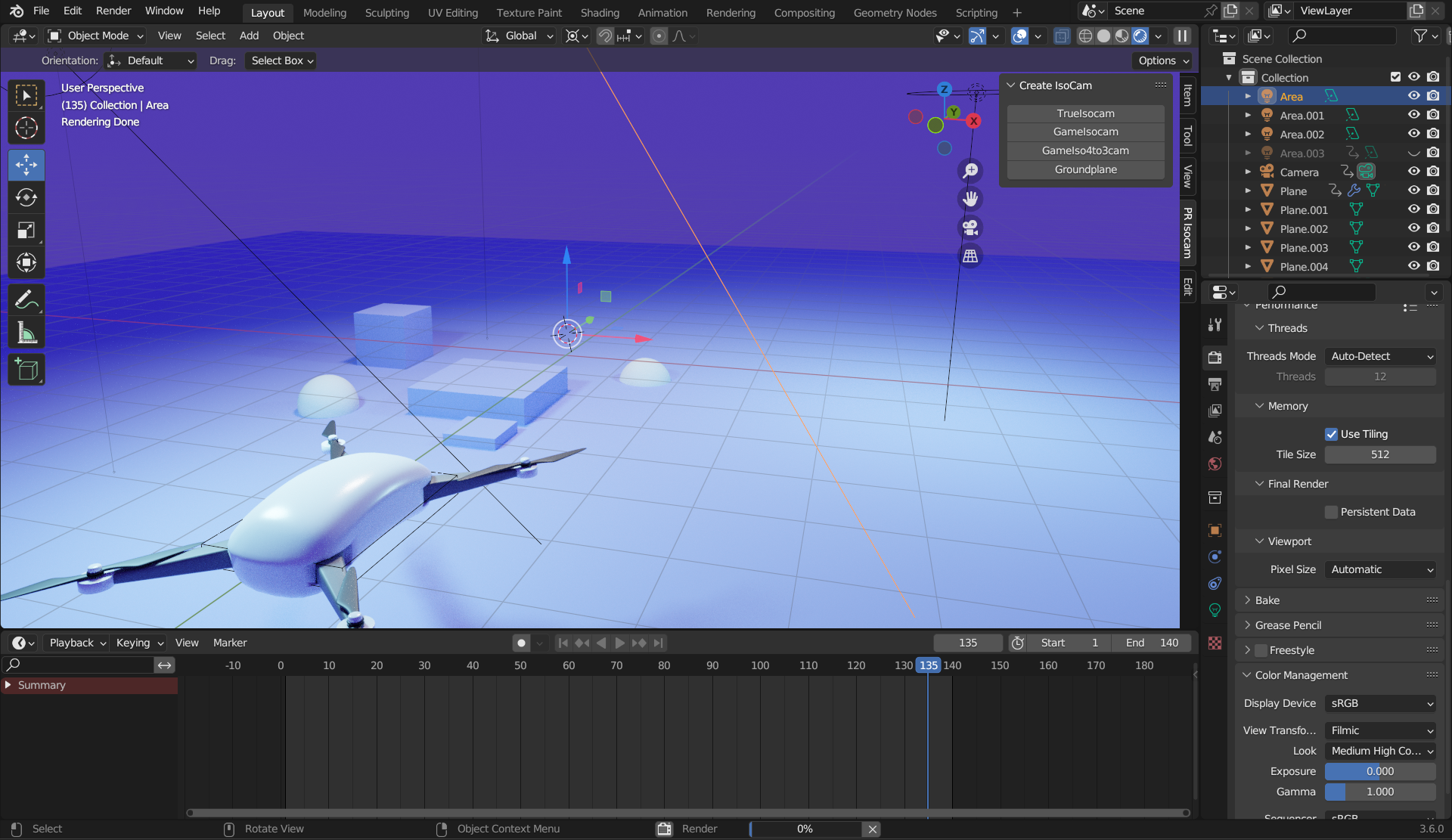This screenshot has height=840, width=1452.
Task: Open the Render properties tab icon
Action: click(x=1215, y=358)
